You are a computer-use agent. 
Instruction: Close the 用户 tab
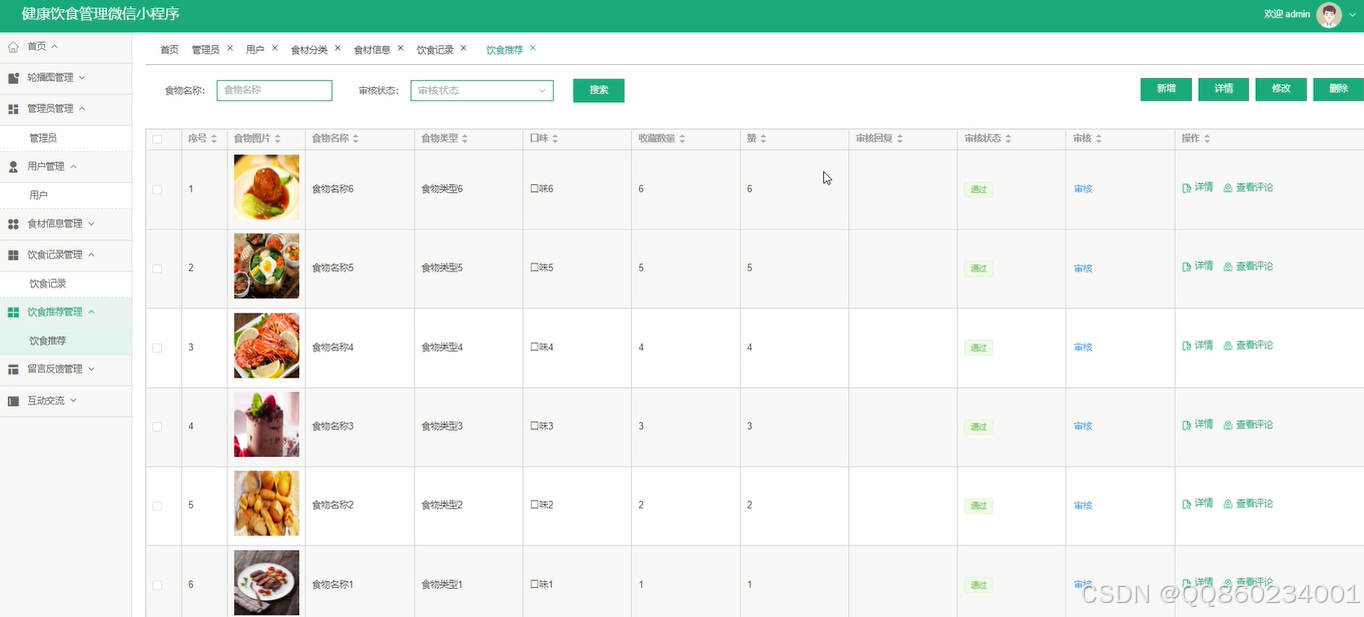pyautogui.click(x=275, y=48)
